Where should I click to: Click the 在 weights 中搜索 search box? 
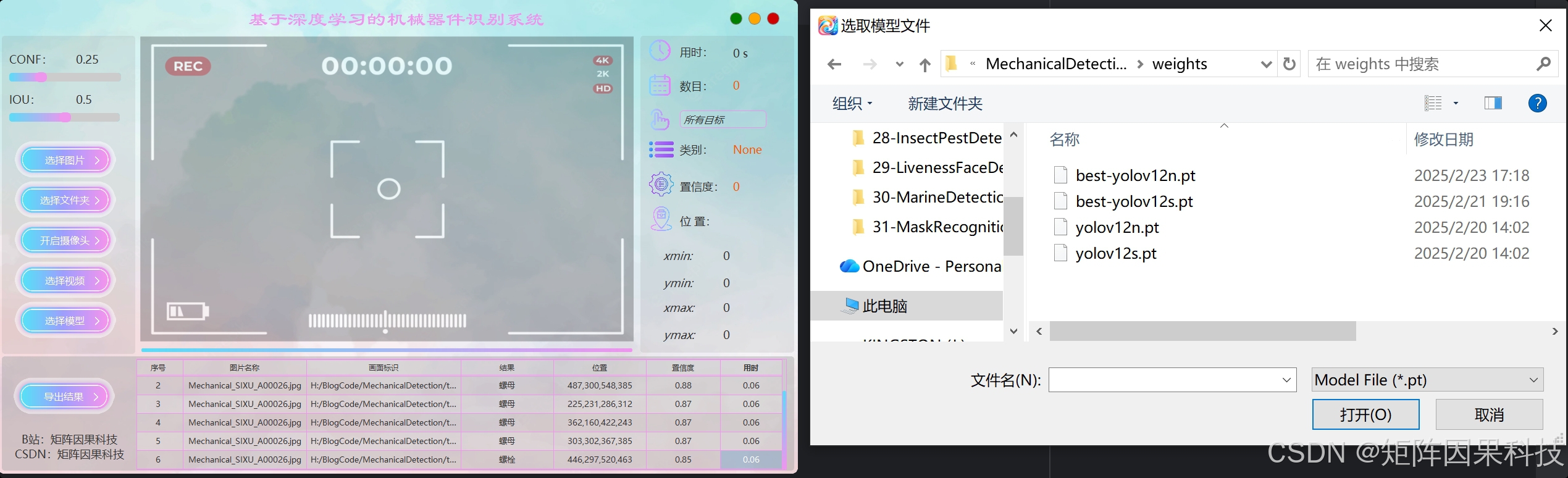click(x=1433, y=64)
